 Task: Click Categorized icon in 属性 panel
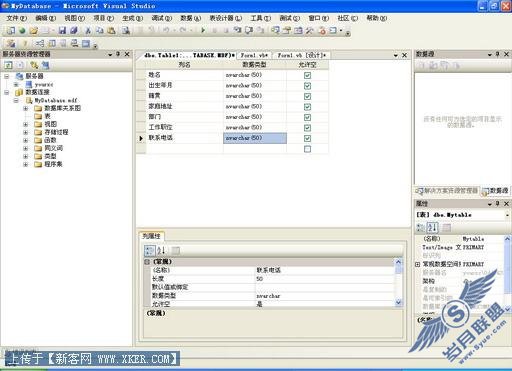(421, 227)
